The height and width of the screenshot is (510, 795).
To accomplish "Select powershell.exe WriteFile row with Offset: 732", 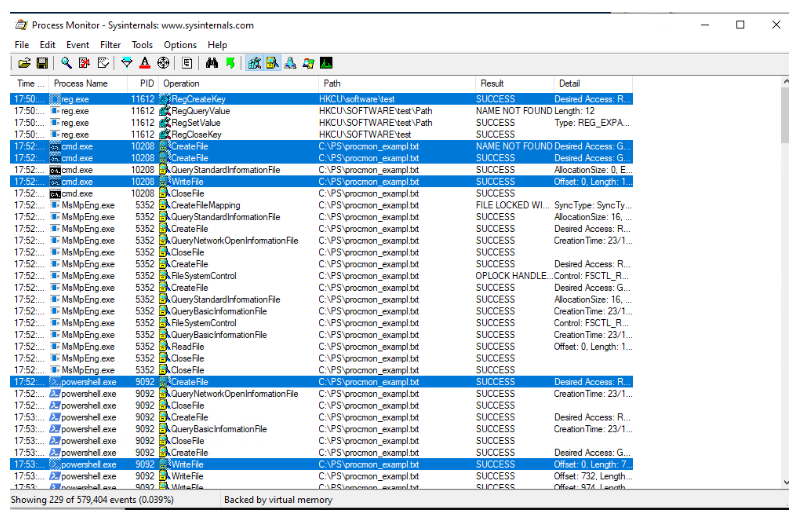I will (x=321, y=476).
